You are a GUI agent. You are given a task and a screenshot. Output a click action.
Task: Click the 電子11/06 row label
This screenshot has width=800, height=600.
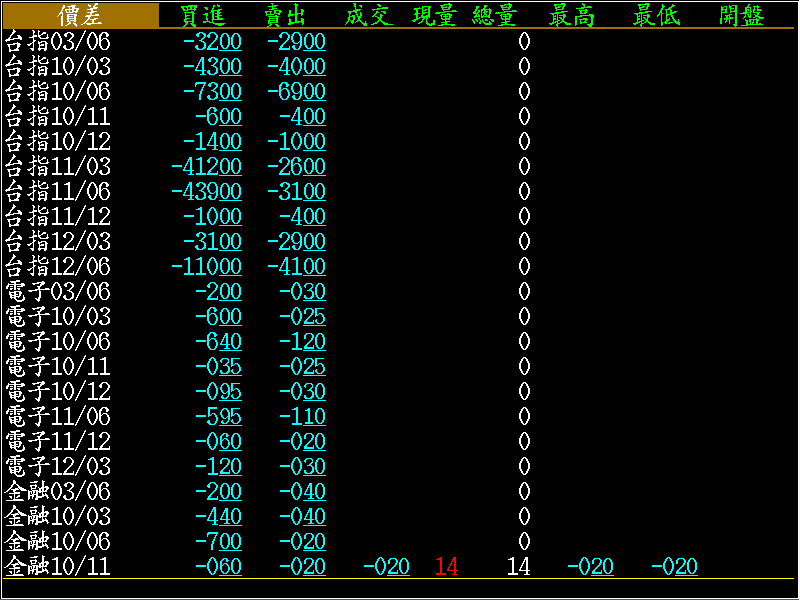tap(58, 417)
